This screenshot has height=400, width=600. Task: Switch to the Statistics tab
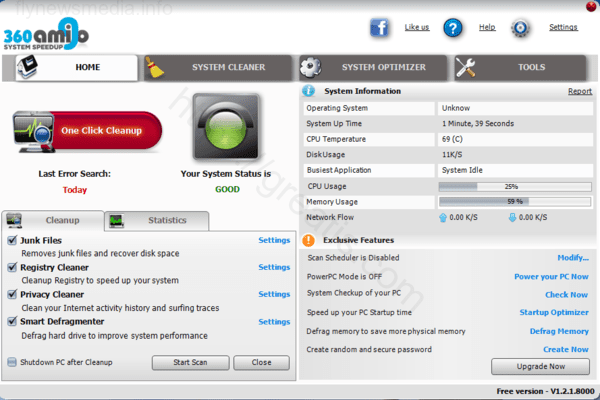point(157,220)
